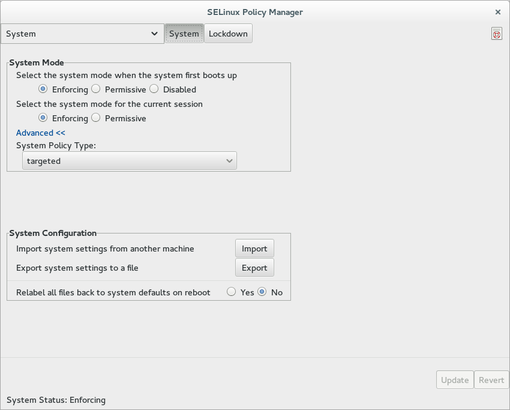Screen dimensions: 510x410
Task: Open the help icon at top right
Action: pyautogui.click(x=496, y=34)
